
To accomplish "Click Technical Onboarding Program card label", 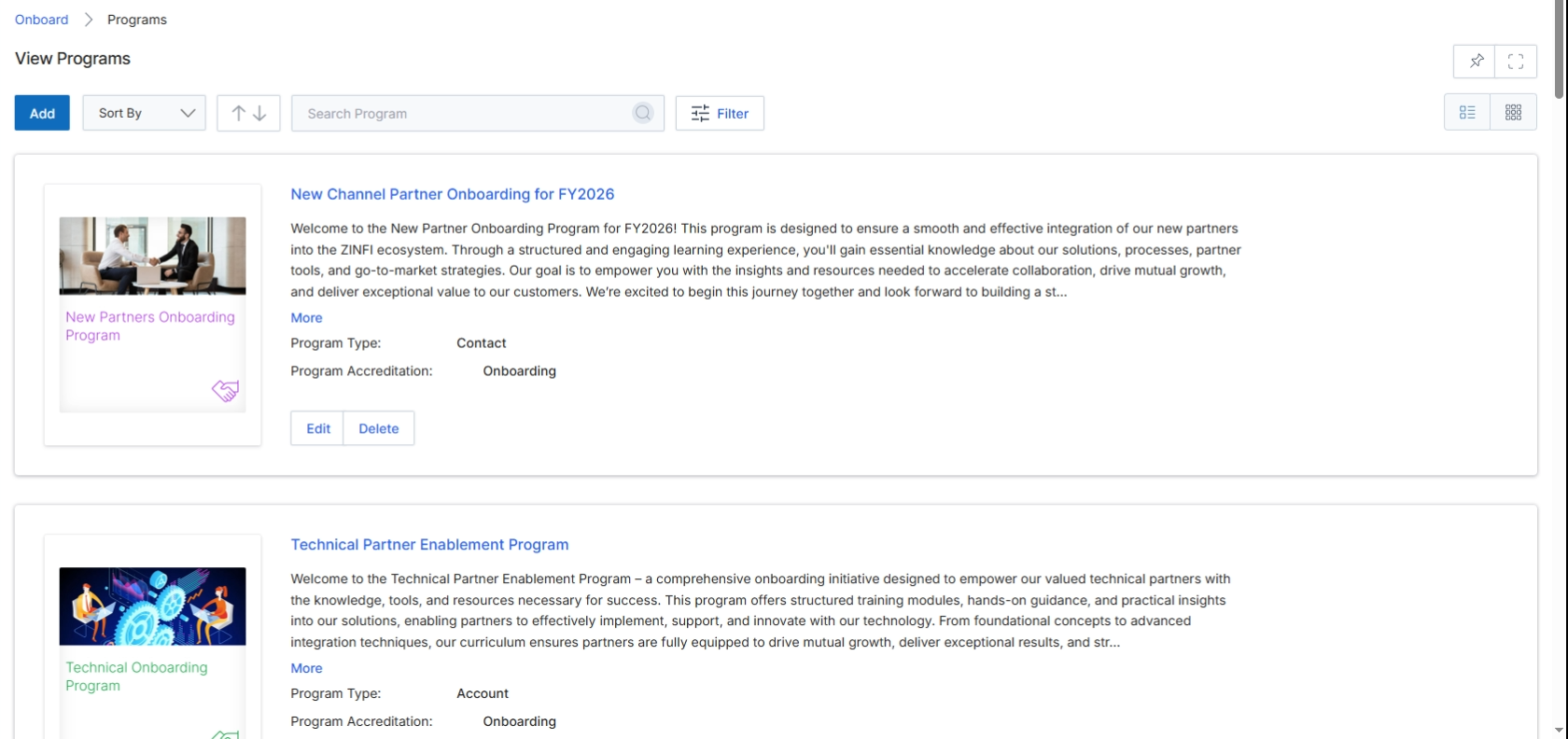I will coord(136,676).
